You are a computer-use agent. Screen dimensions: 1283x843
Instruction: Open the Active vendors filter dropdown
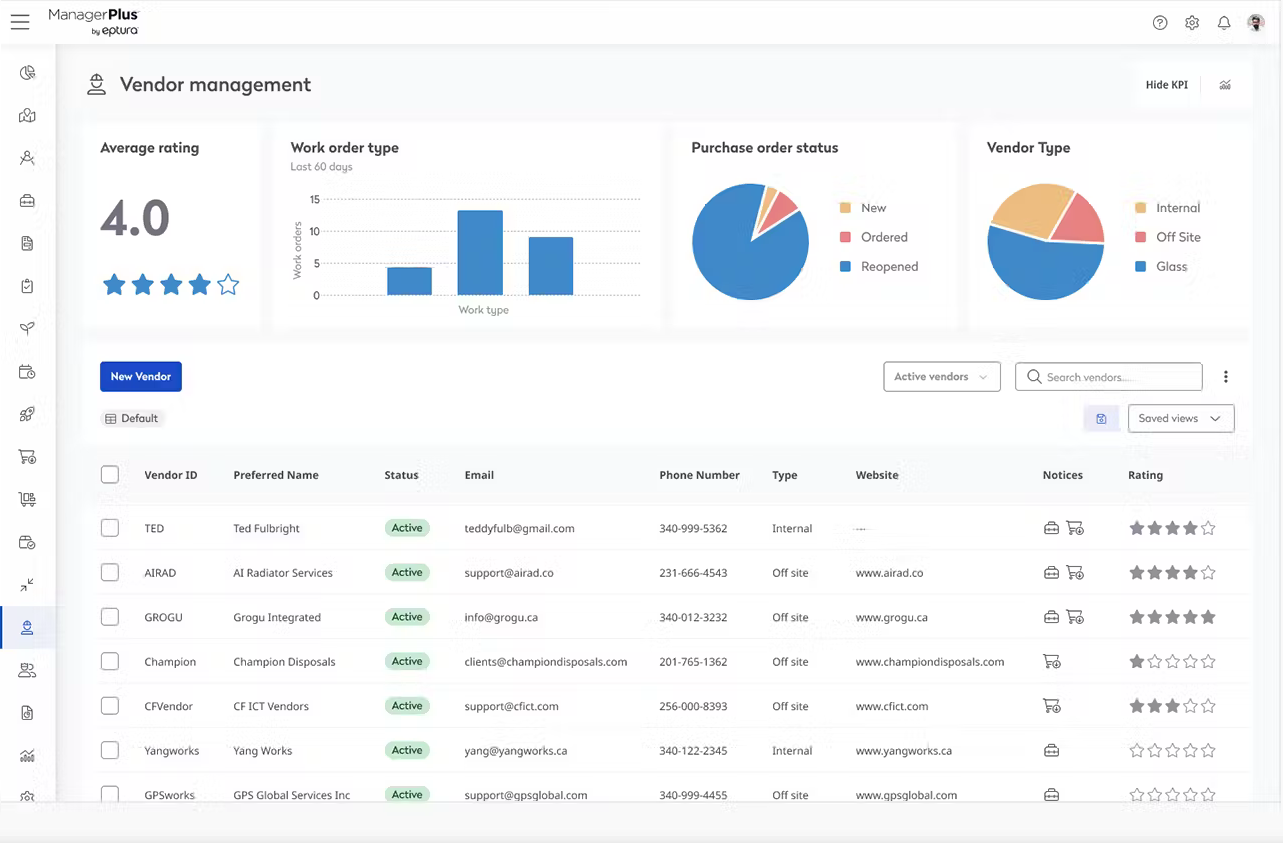[941, 376]
